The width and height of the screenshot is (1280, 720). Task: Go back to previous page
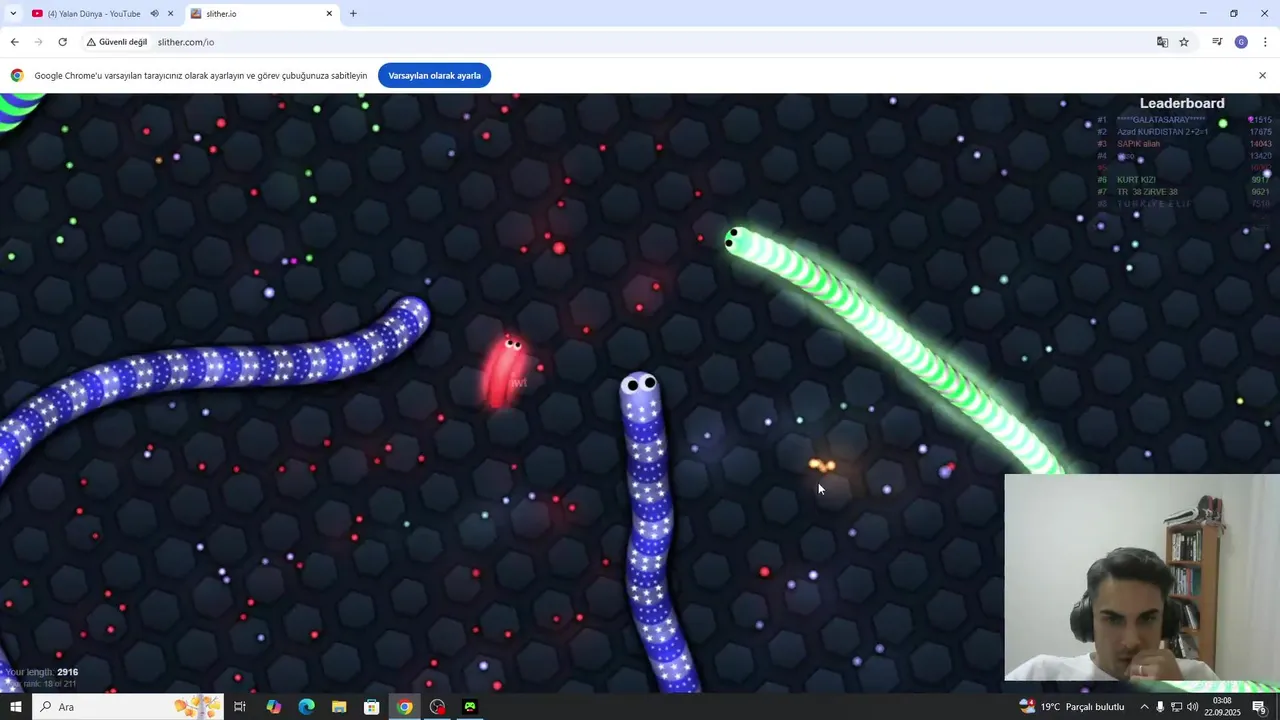[14, 42]
